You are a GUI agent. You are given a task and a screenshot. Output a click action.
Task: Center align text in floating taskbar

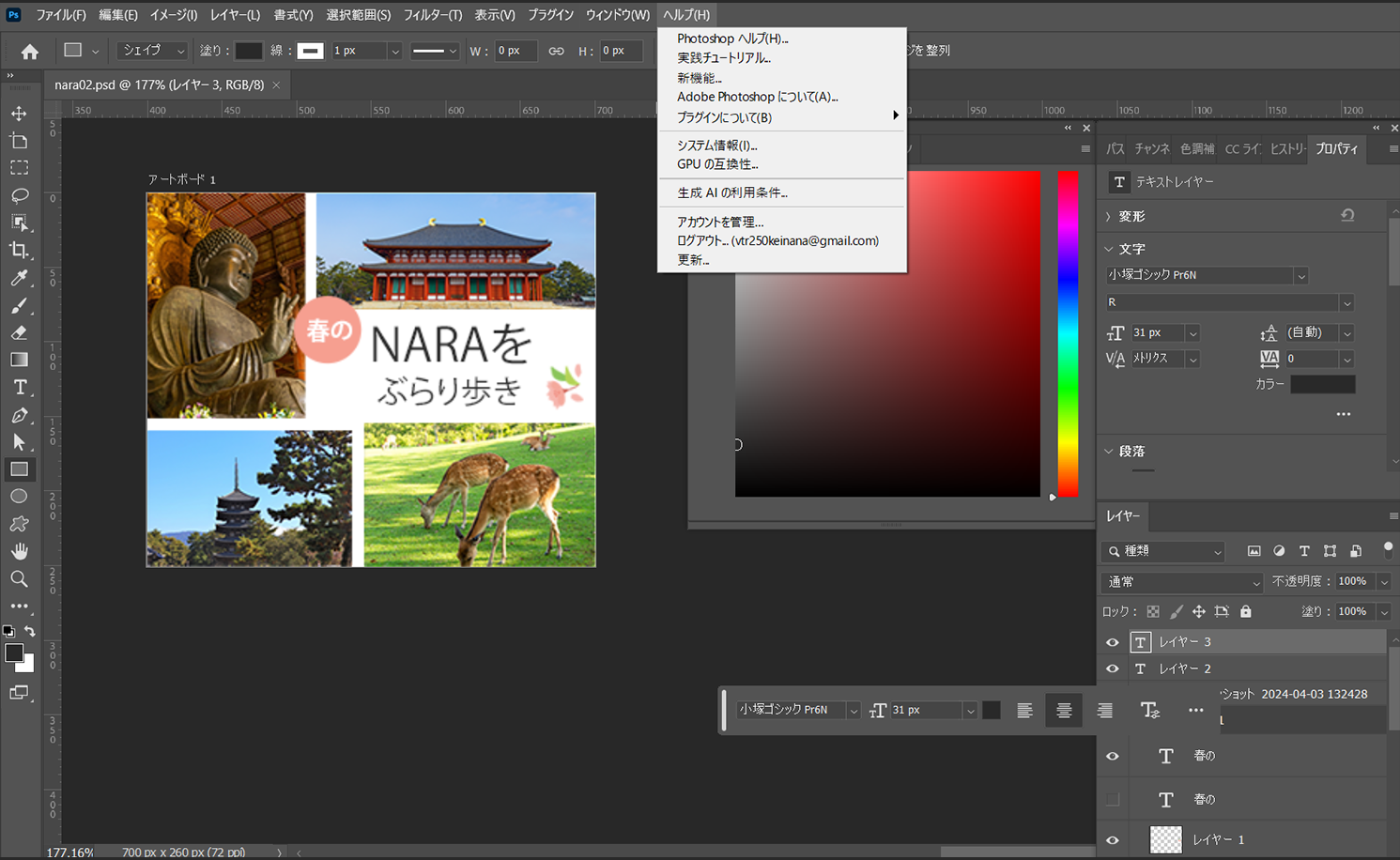(x=1064, y=711)
